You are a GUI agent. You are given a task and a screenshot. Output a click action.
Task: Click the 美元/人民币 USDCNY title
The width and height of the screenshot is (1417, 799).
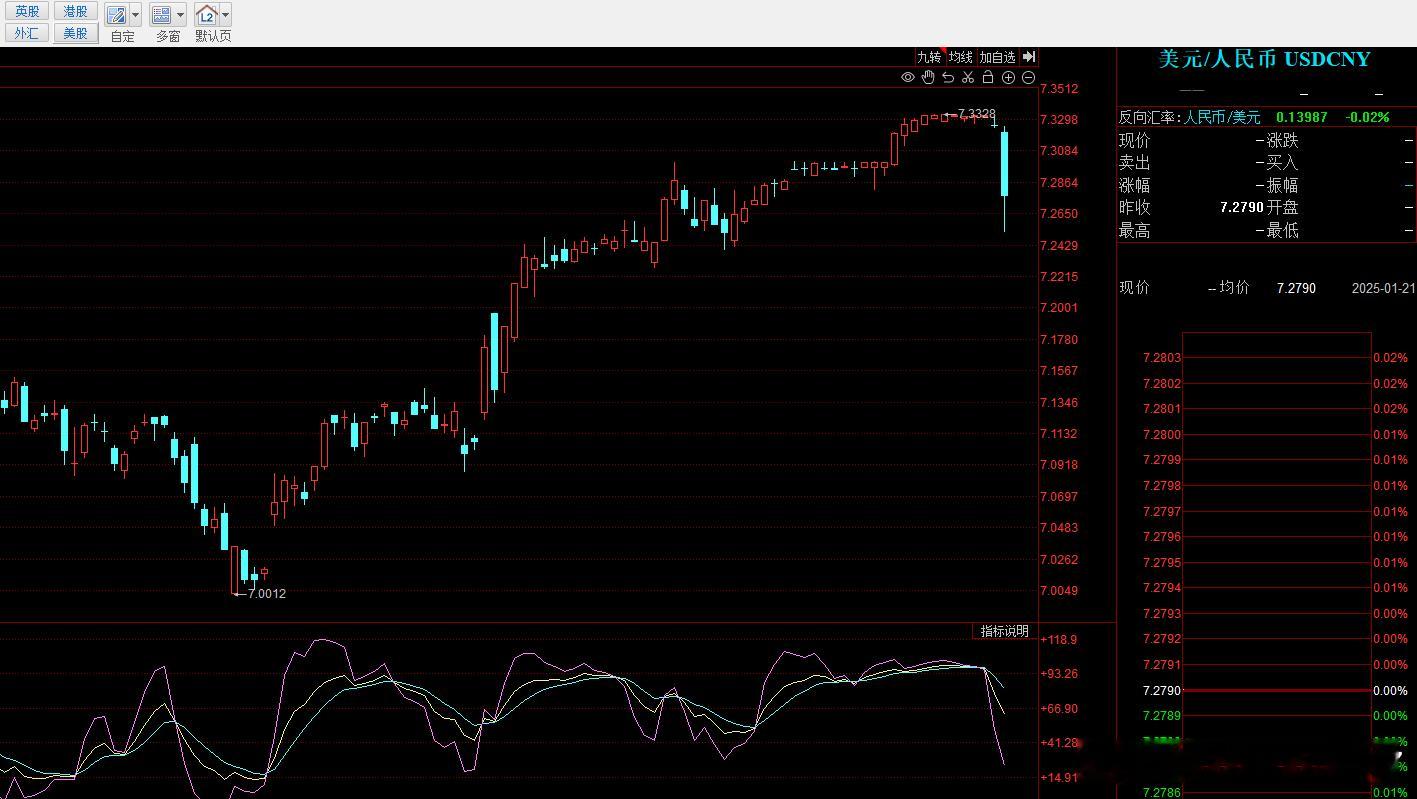pyautogui.click(x=1264, y=59)
